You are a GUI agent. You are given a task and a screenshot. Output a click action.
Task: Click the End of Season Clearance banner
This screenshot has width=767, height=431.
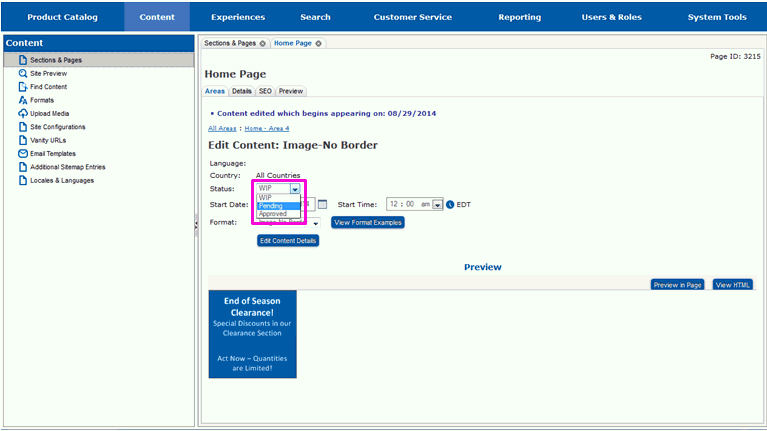coord(252,334)
